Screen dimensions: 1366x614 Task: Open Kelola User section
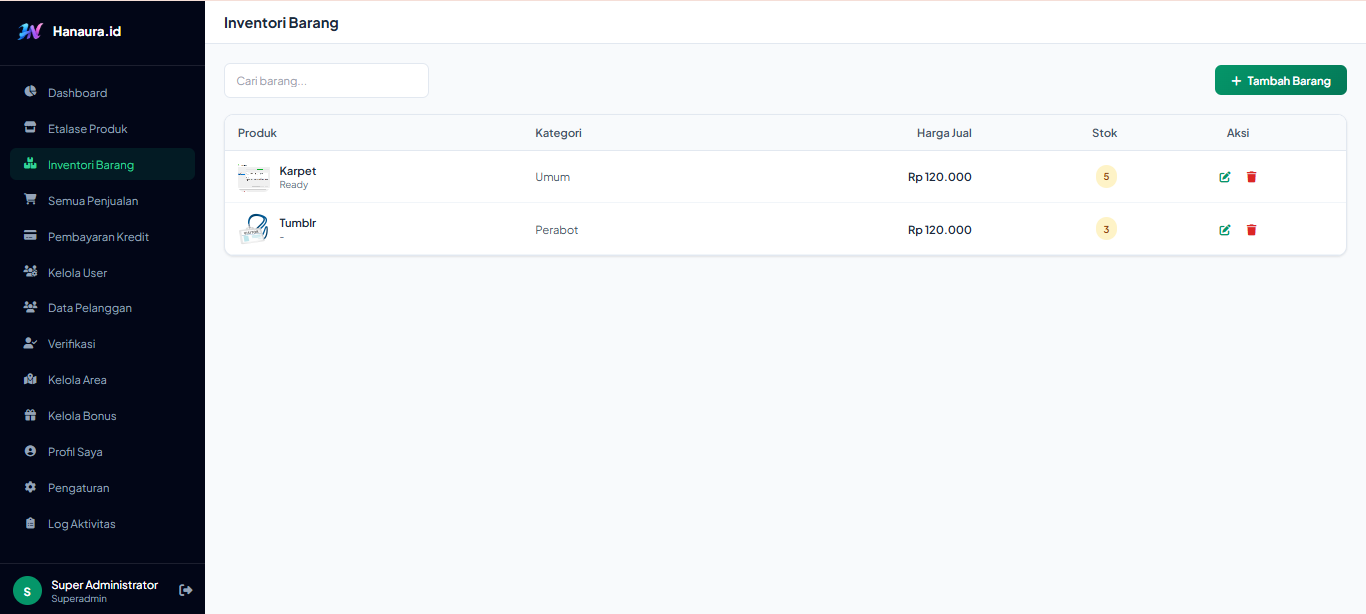point(102,273)
